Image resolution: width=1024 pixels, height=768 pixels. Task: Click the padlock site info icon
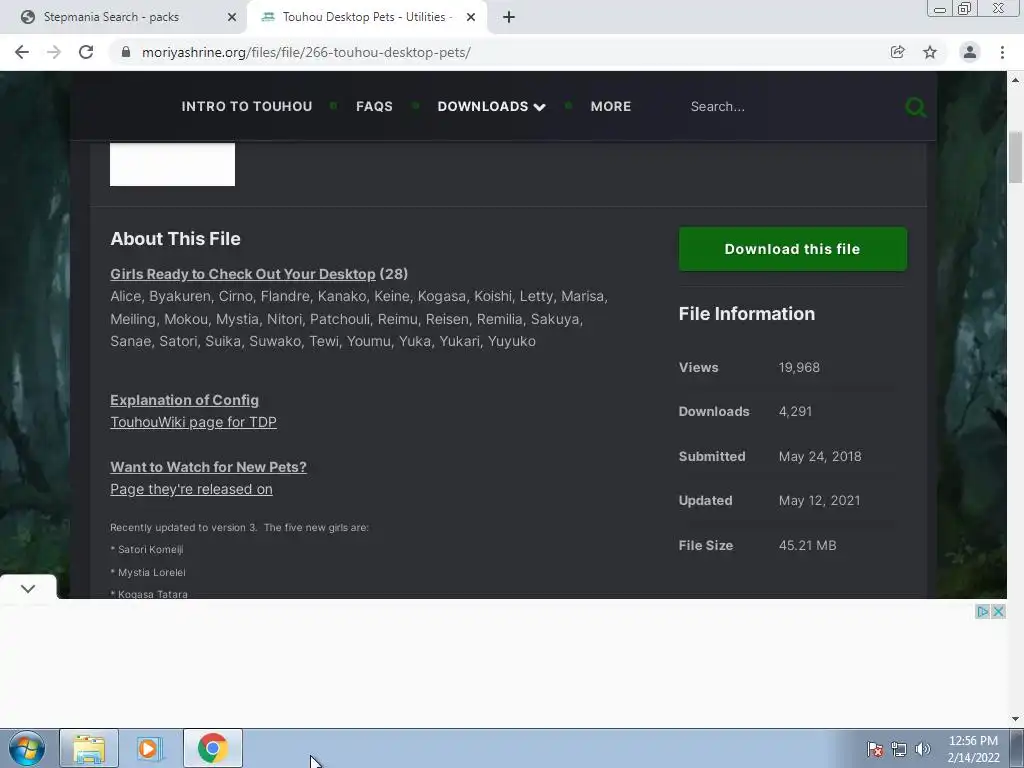coord(126,52)
